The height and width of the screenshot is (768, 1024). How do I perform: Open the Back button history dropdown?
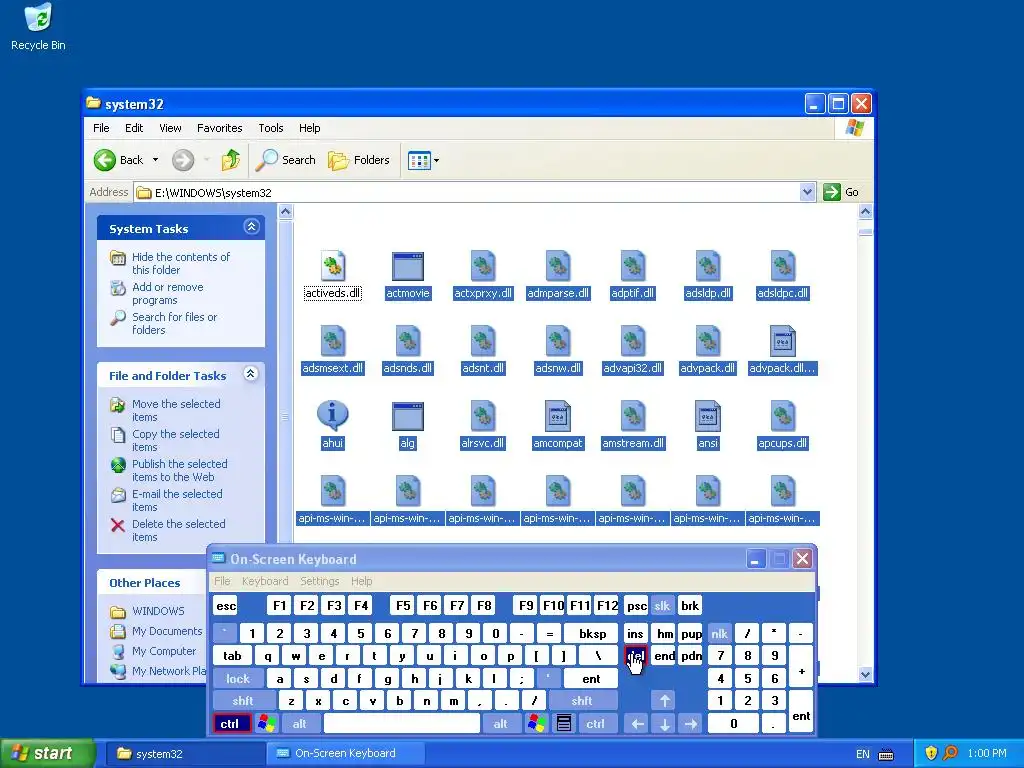click(155, 160)
